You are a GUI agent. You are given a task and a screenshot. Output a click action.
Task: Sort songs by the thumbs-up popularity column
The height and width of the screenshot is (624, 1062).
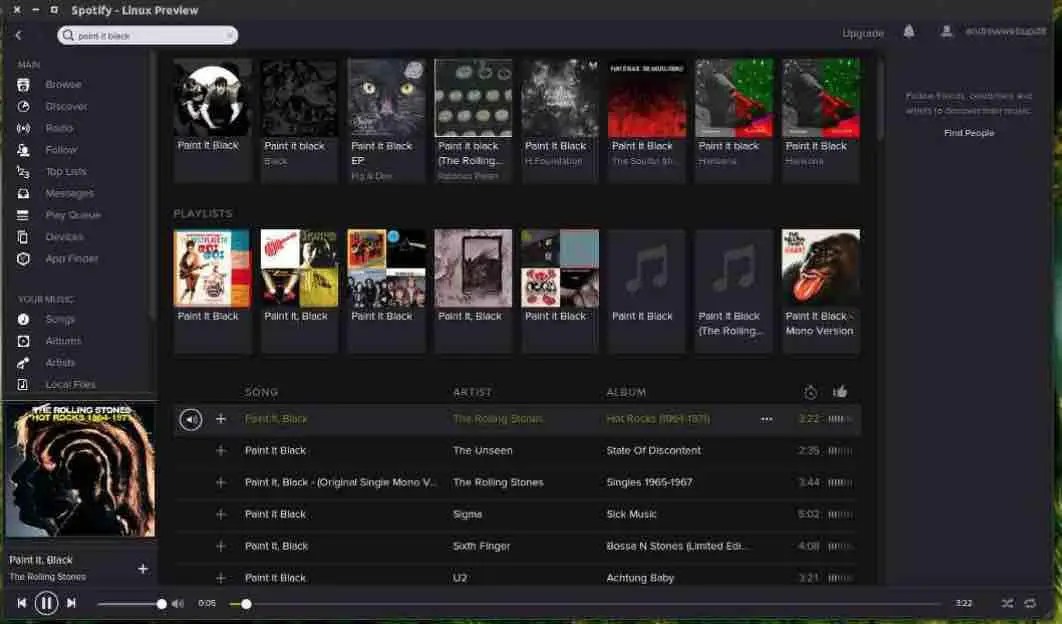(841, 391)
